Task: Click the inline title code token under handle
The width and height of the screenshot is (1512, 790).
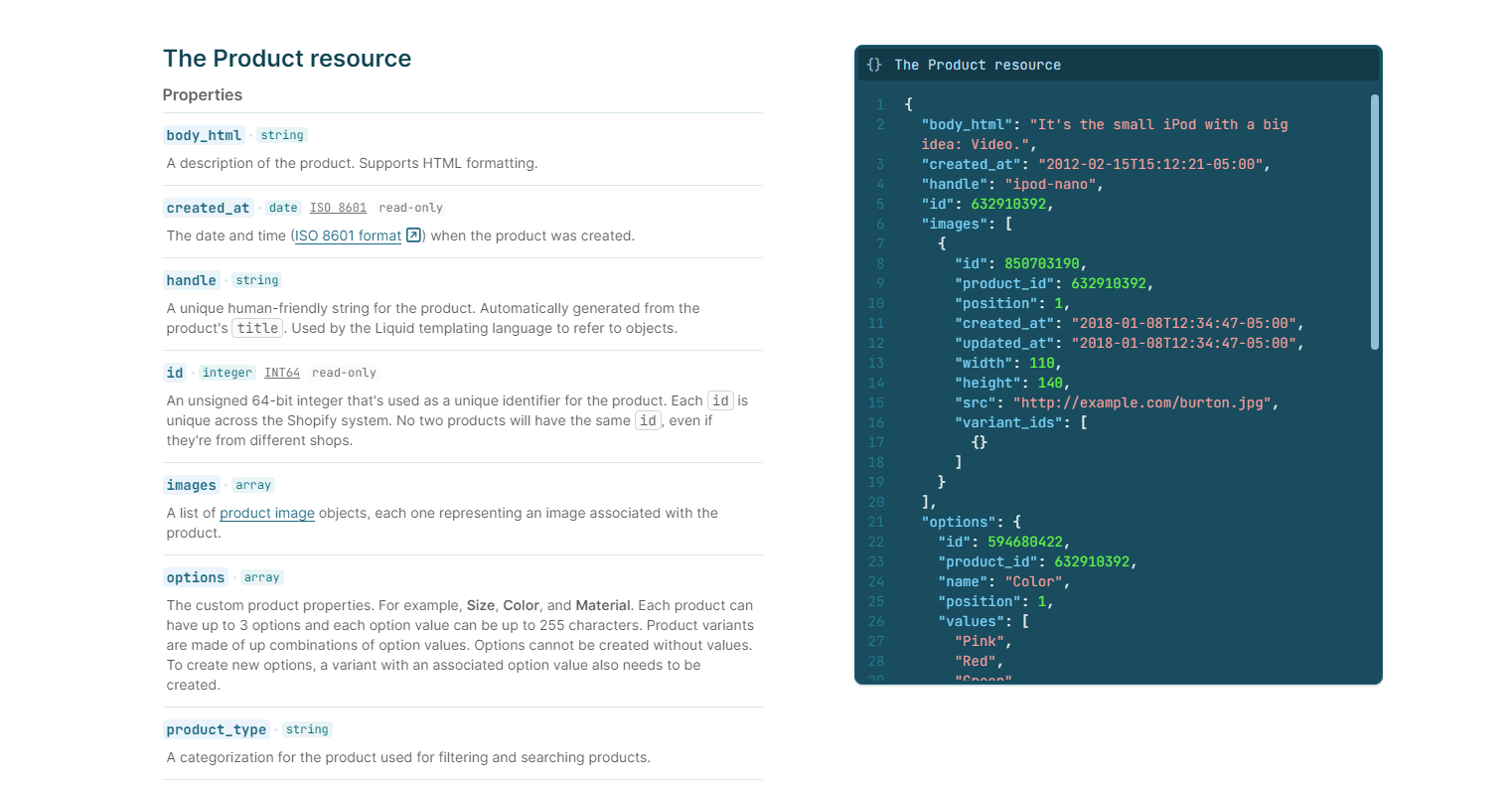Action: pos(257,328)
